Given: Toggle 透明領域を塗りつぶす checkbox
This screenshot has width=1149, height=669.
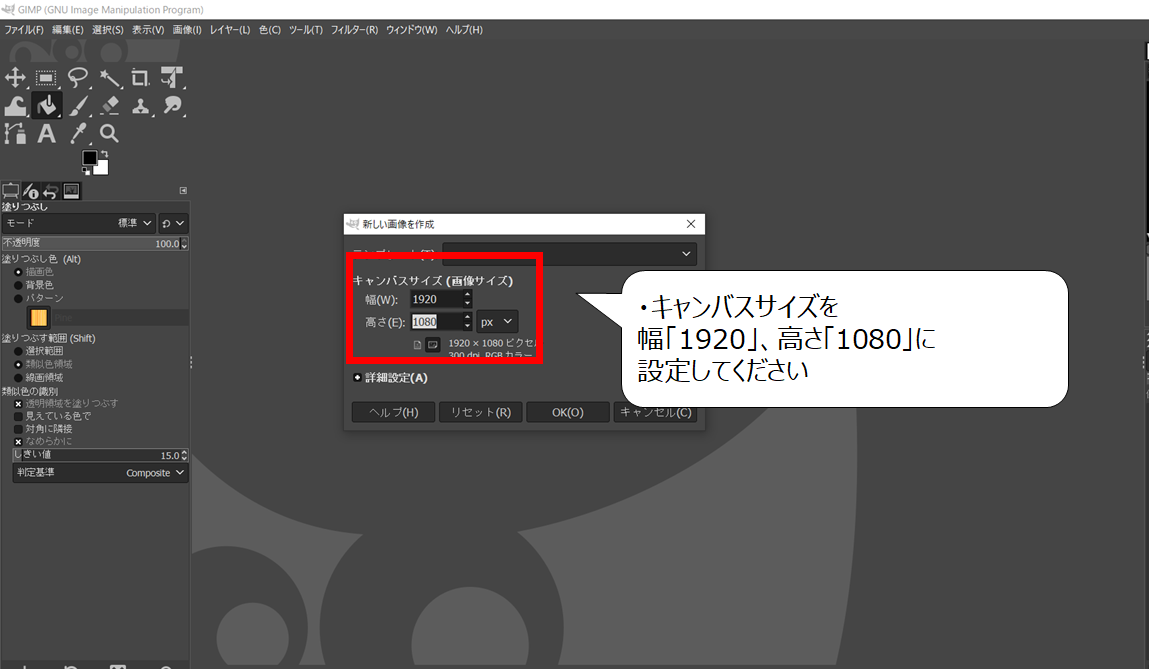Looking at the screenshot, I should click(18, 404).
